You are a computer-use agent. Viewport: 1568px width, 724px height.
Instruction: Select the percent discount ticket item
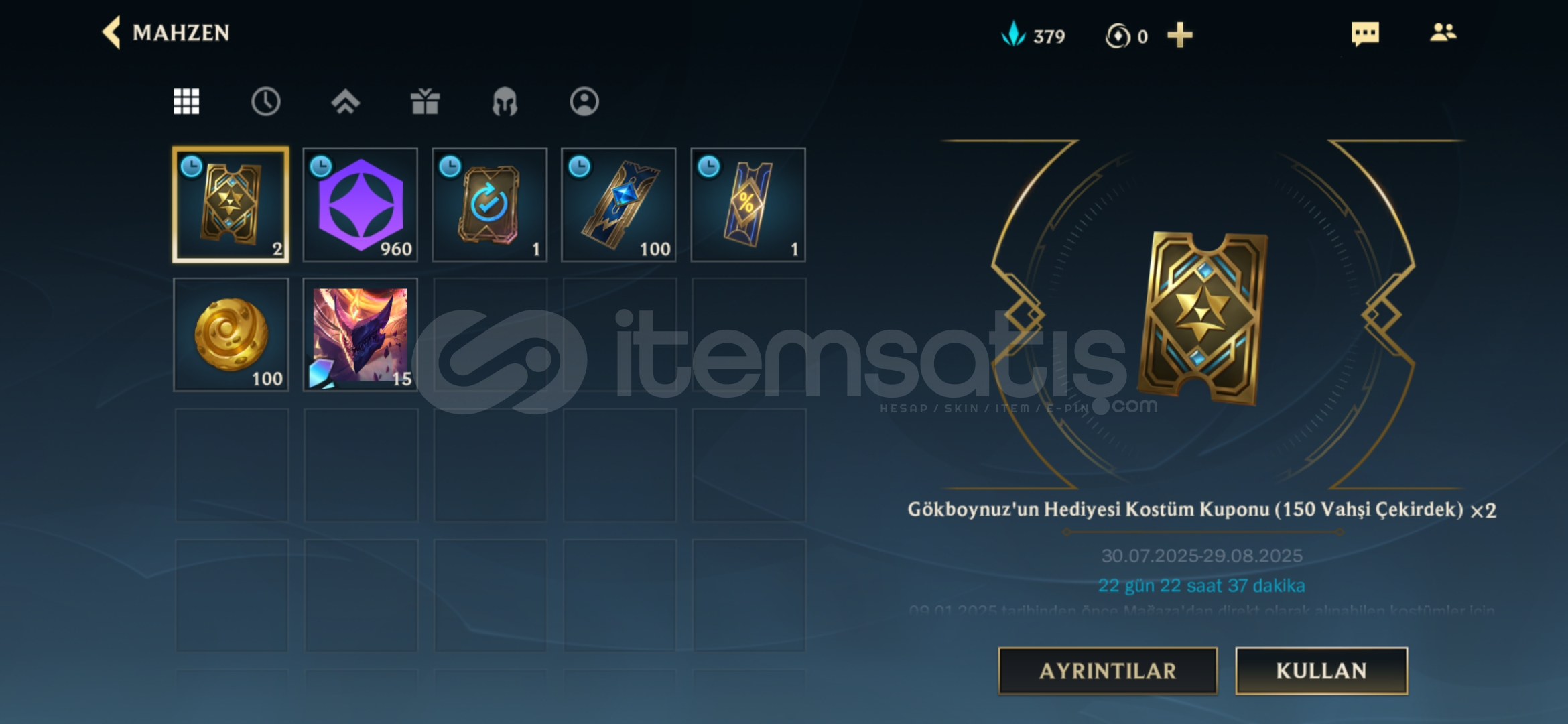[748, 204]
